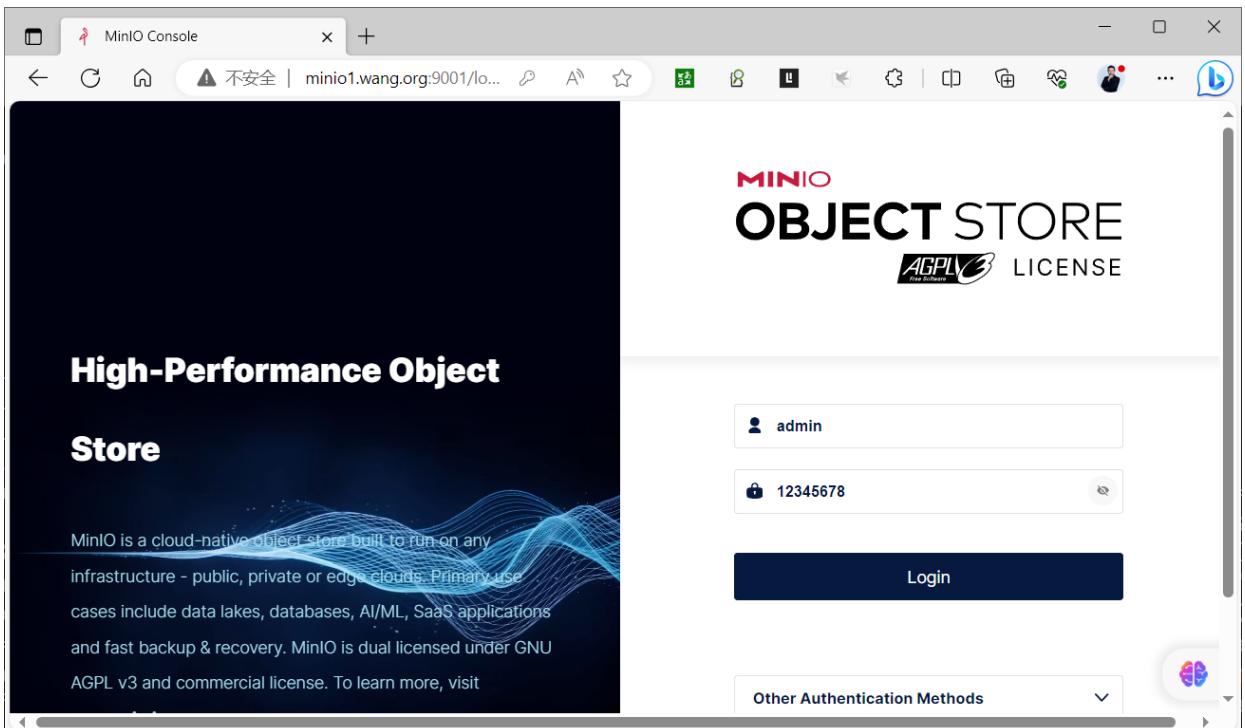Click the scroll-right arrow of the horizontal scrollbar
1245x728 pixels.
[1207, 720]
